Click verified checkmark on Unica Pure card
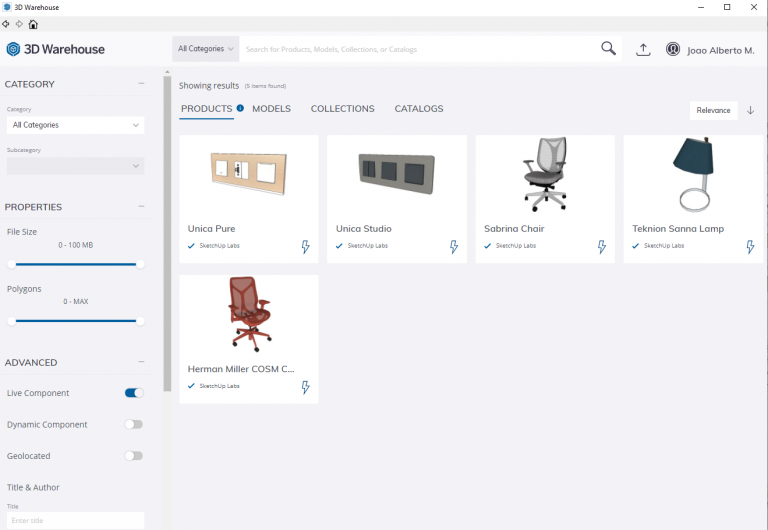 pos(191,246)
